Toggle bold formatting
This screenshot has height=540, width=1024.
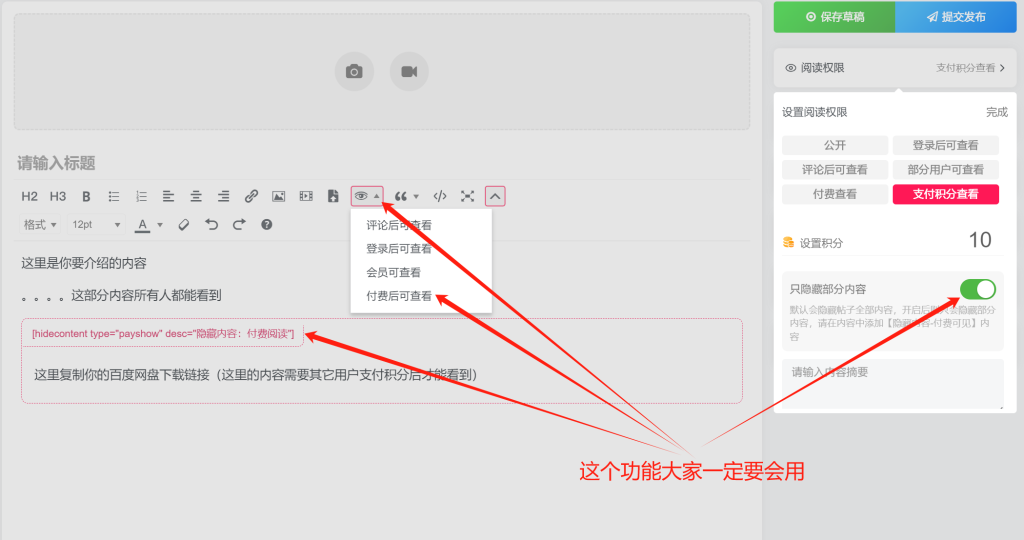[86, 196]
